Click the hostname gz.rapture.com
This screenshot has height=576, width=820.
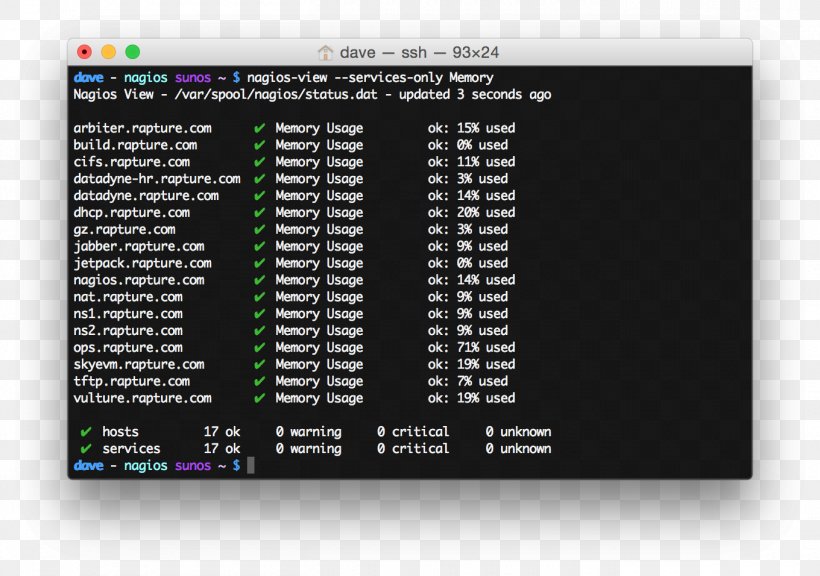[x=124, y=229]
